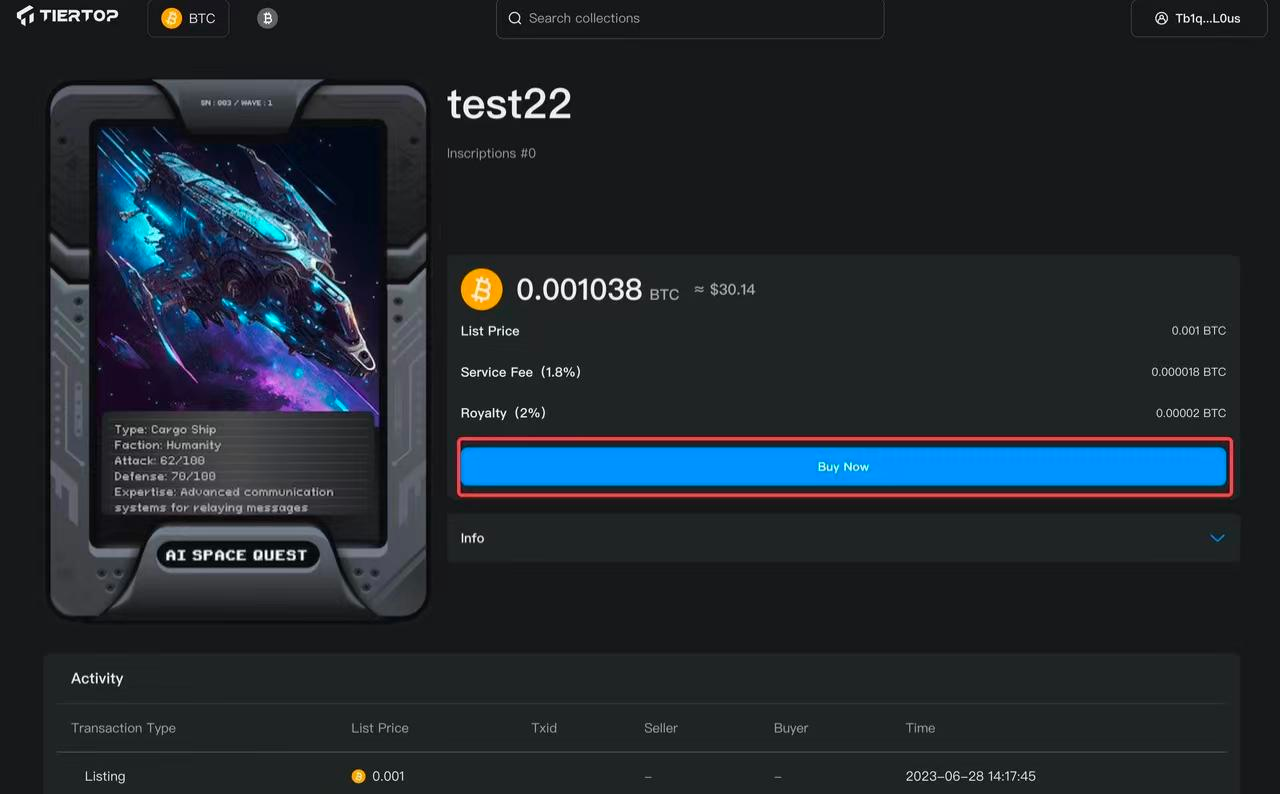This screenshot has height=794, width=1280.
Task: Click the Time column header
Action: pos(920,728)
